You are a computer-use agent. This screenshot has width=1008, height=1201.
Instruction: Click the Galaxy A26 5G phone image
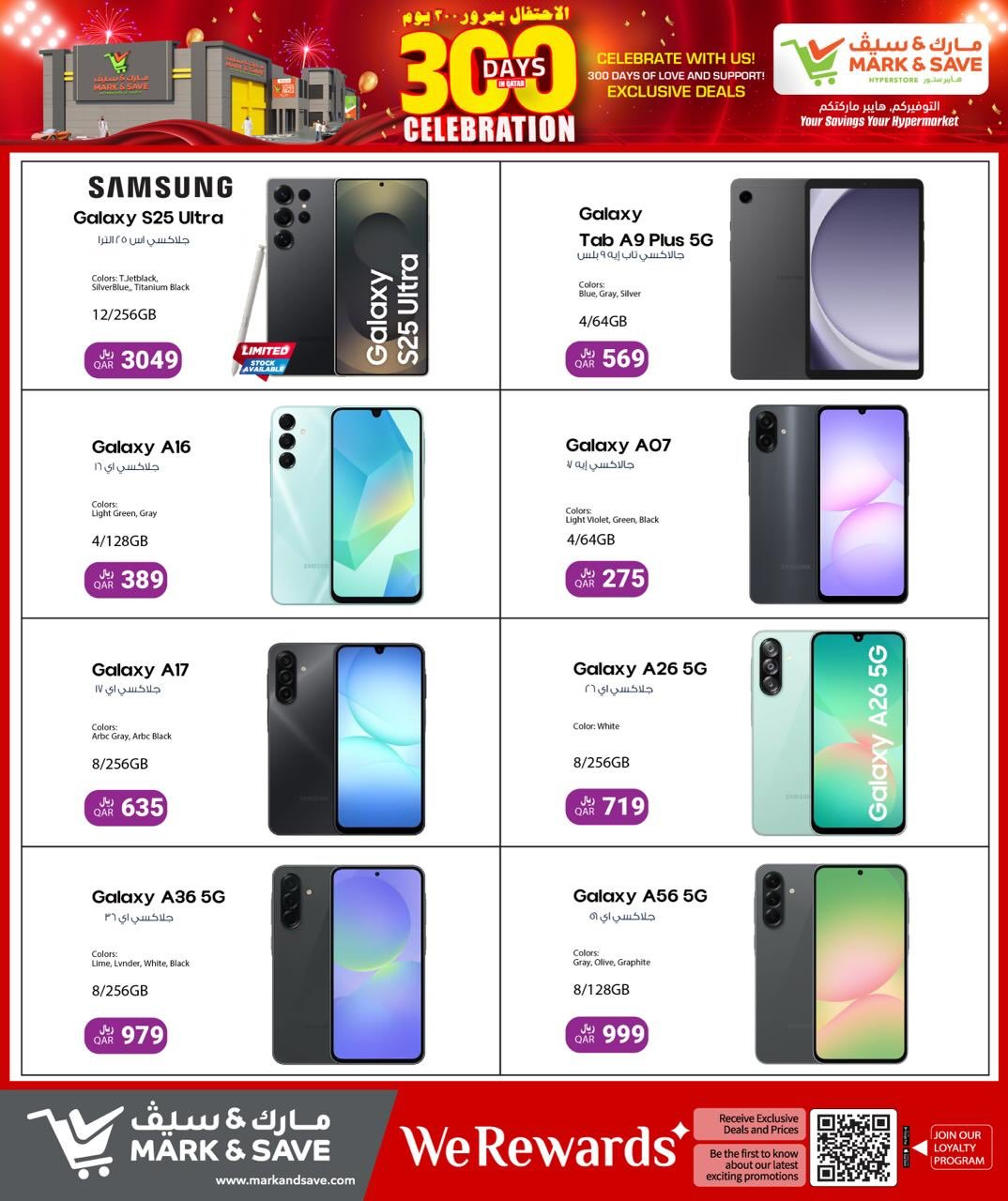click(830, 733)
